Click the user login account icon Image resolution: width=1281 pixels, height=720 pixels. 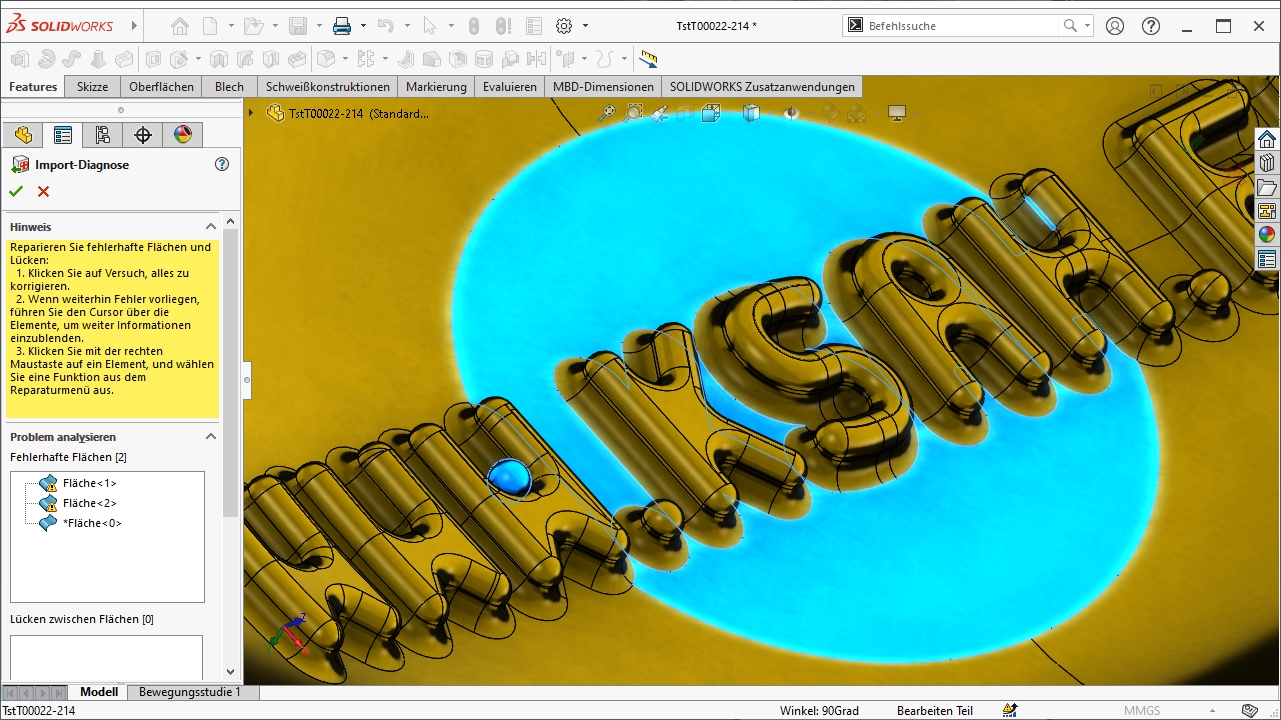point(1115,26)
